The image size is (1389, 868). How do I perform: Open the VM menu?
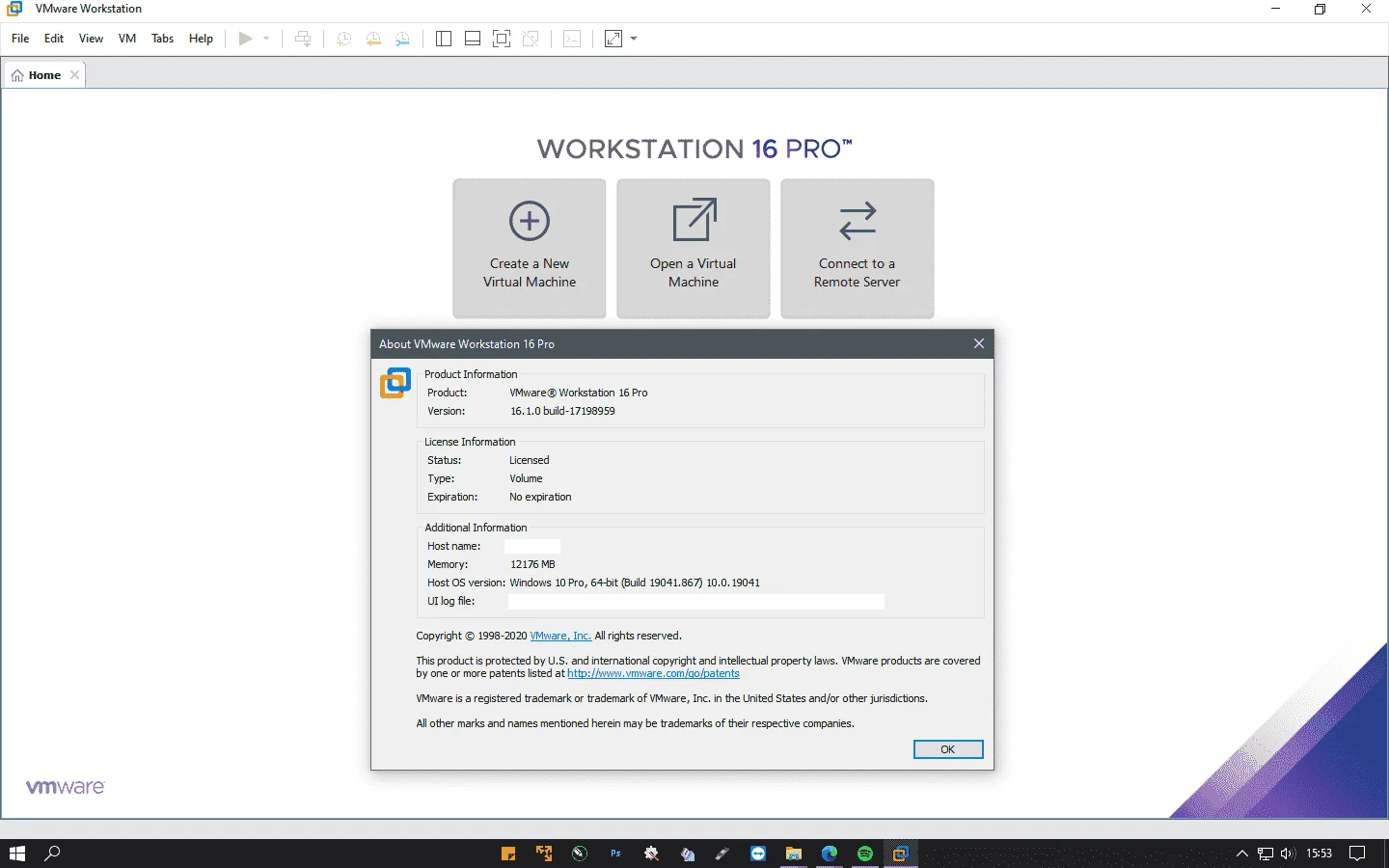[x=127, y=39]
